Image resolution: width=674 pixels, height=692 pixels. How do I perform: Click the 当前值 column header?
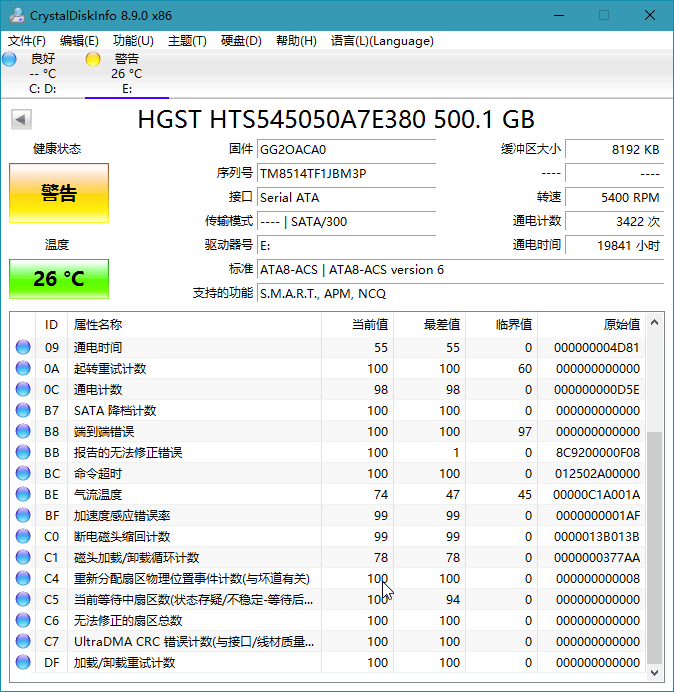(x=358, y=325)
